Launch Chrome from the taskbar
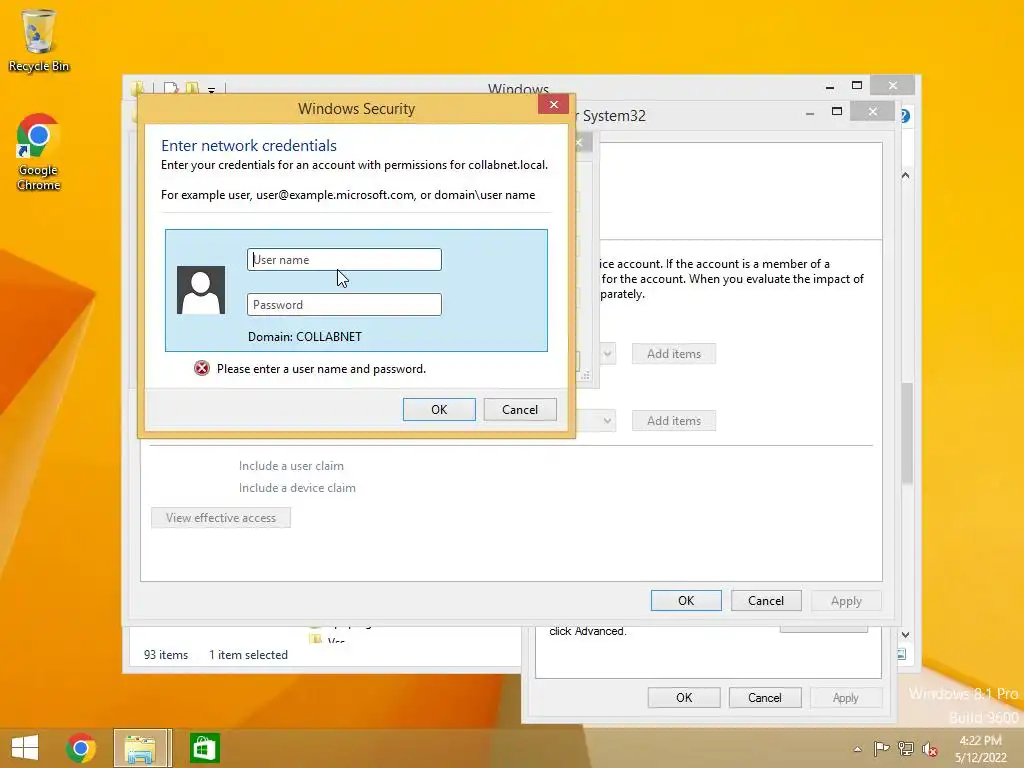 click(81, 748)
